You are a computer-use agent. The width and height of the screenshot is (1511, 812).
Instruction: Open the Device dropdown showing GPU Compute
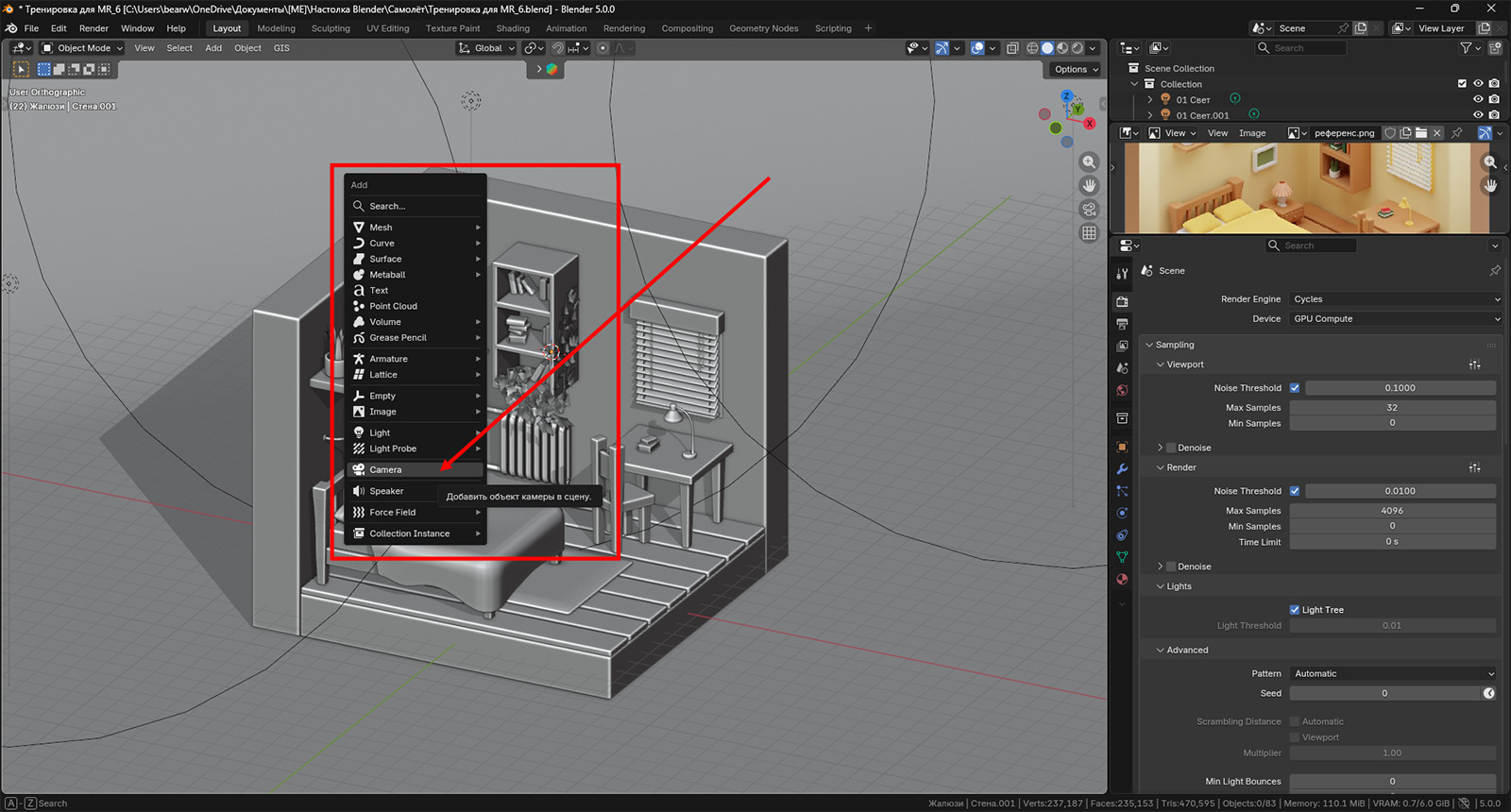click(x=1394, y=319)
